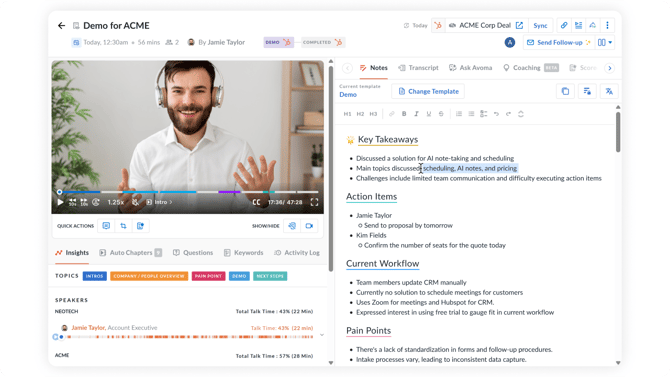Open the three-dot more options menu
The height and width of the screenshot is (377, 670).
pyautogui.click(x=607, y=25)
